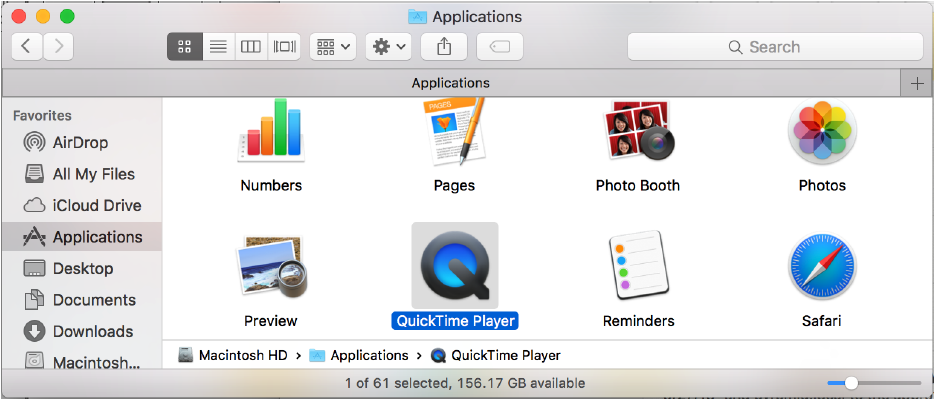The height and width of the screenshot is (400, 934).
Task: Switch to Cover Flow view
Action: pyautogui.click(x=284, y=47)
